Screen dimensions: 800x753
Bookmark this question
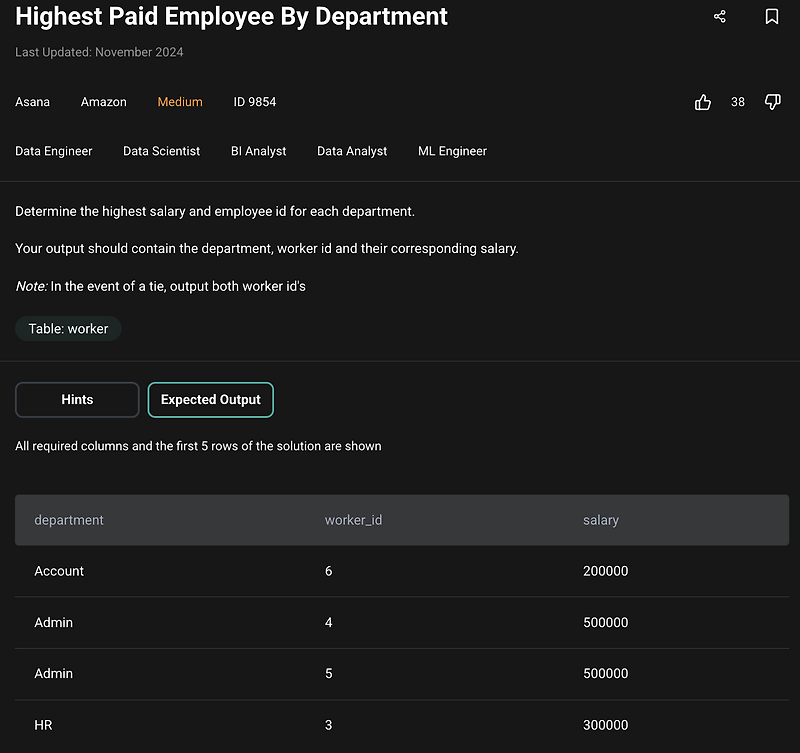tap(771, 16)
